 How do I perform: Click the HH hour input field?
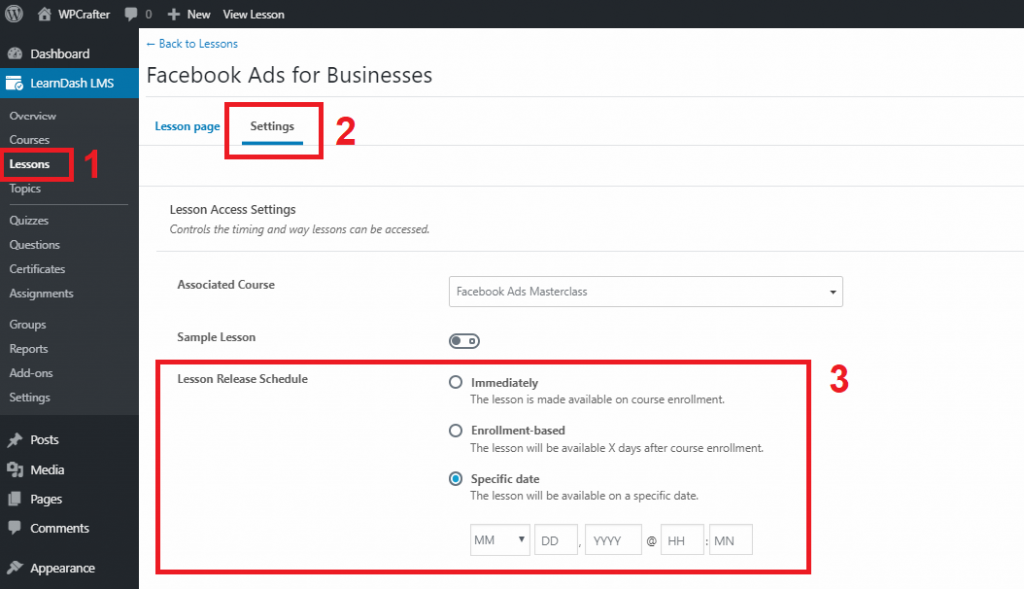[682, 540]
